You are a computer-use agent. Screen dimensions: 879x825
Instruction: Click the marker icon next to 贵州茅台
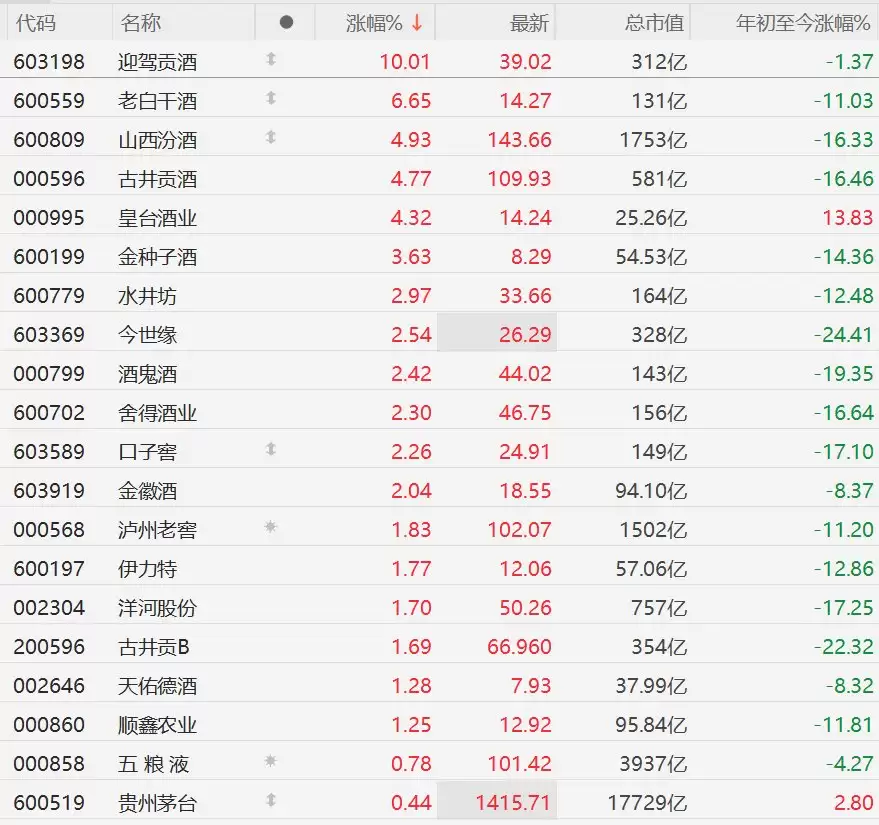pos(270,801)
